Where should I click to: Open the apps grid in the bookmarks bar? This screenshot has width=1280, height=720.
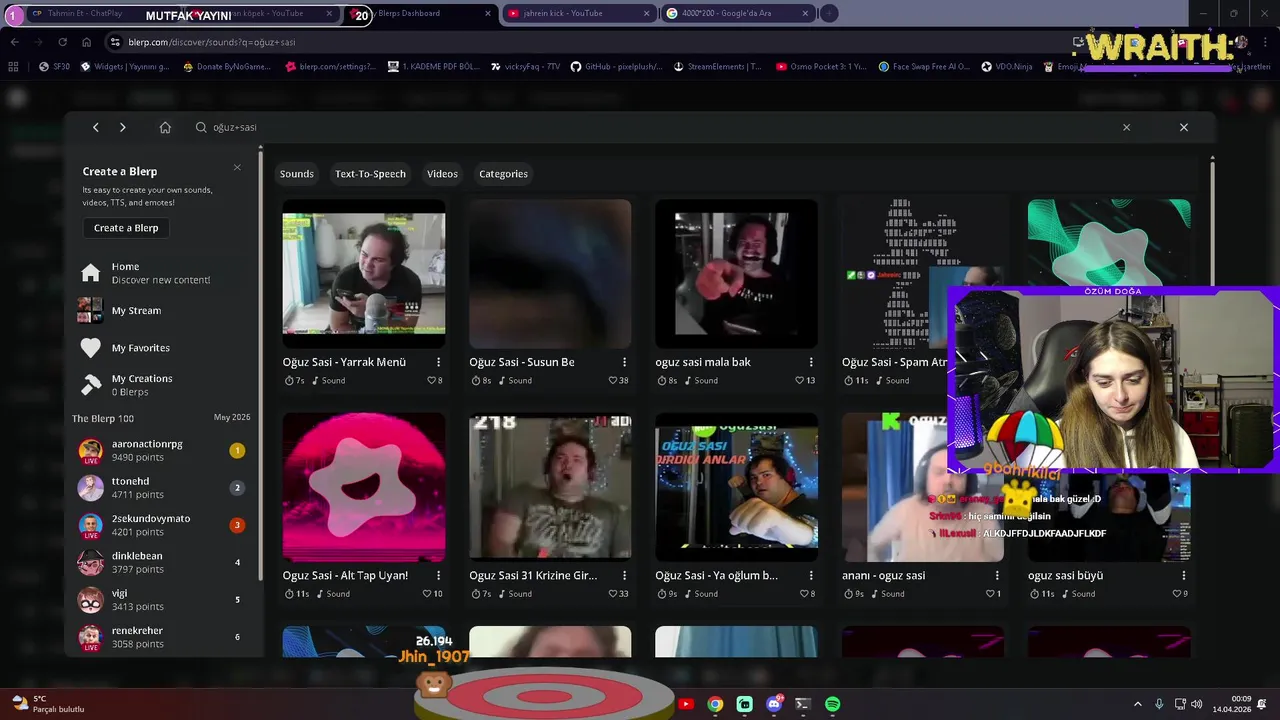[13, 67]
